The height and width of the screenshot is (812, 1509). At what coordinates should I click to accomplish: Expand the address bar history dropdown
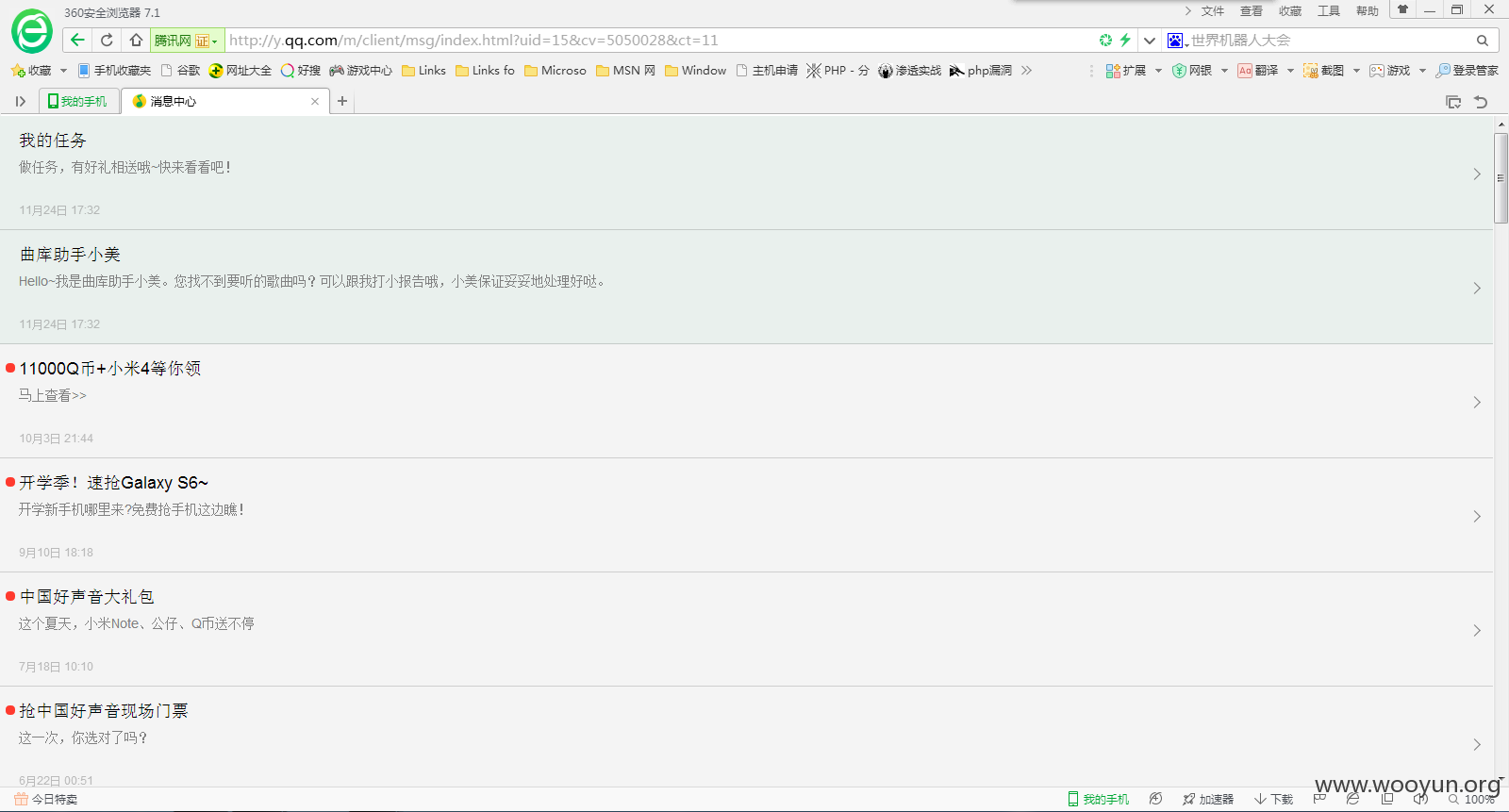pyautogui.click(x=1149, y=41)
